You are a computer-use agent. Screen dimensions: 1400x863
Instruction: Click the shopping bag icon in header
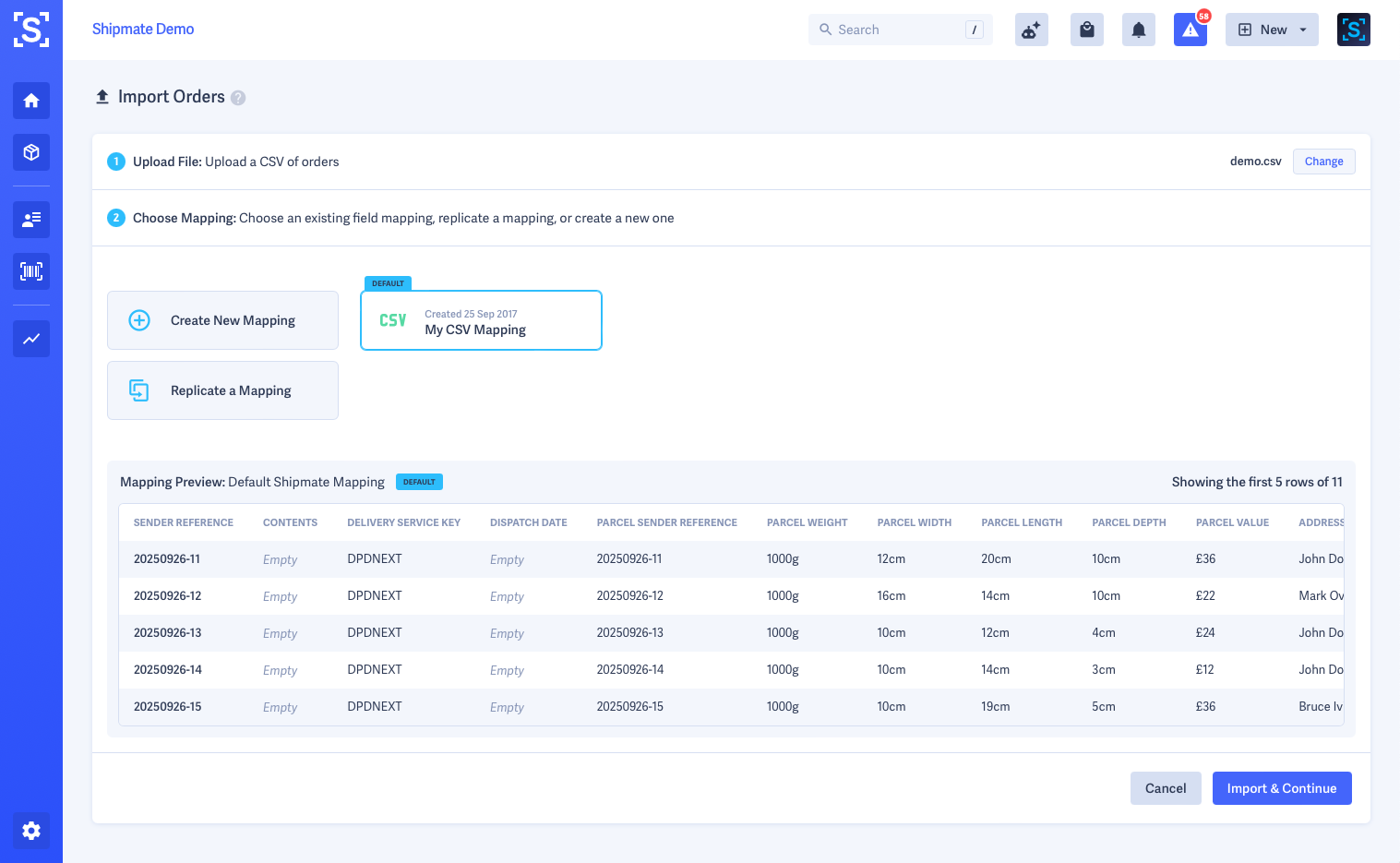coord(1086,30)
